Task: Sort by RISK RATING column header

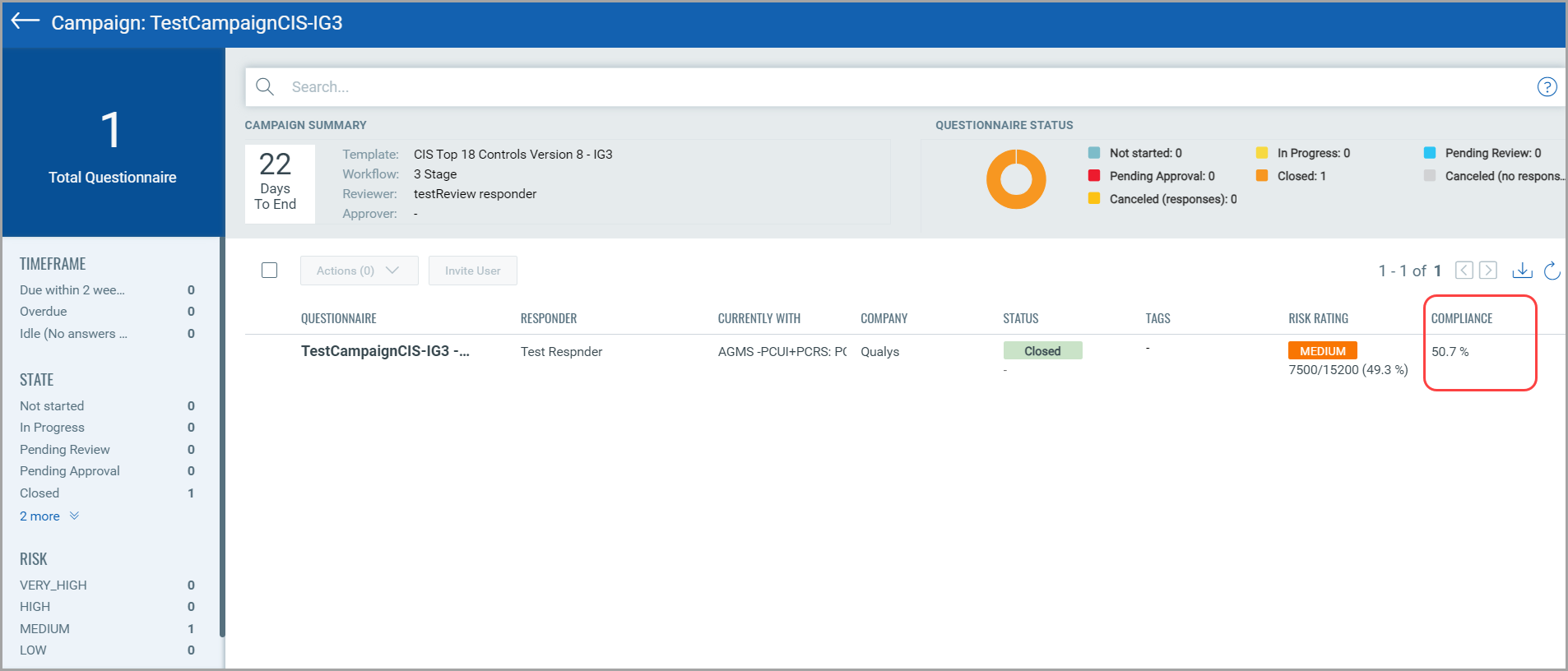Action: pyautogui.click(x=1318, y=318)
